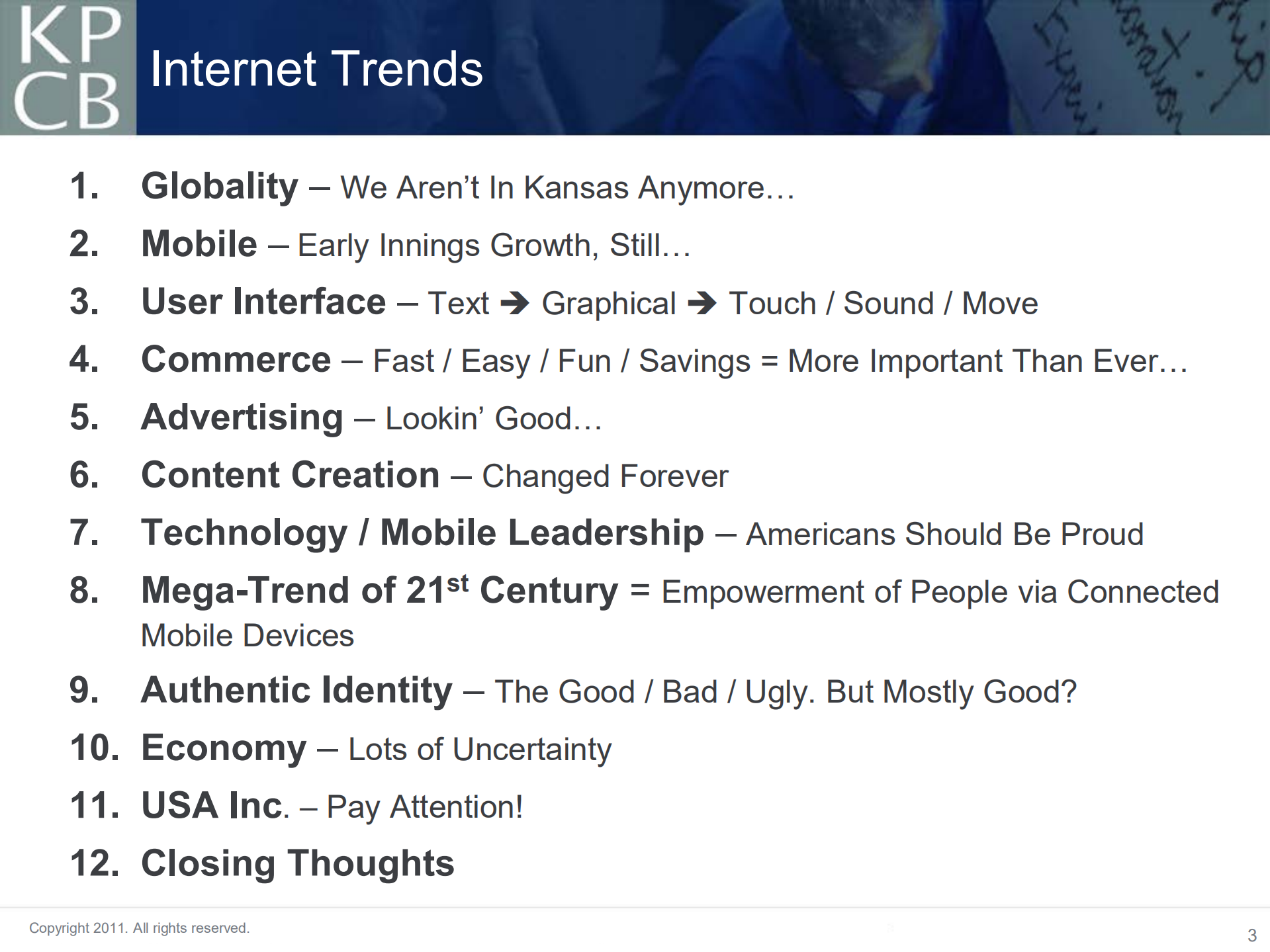Click the Economy heading
The image size is (1270, 952).
(224, 748)
